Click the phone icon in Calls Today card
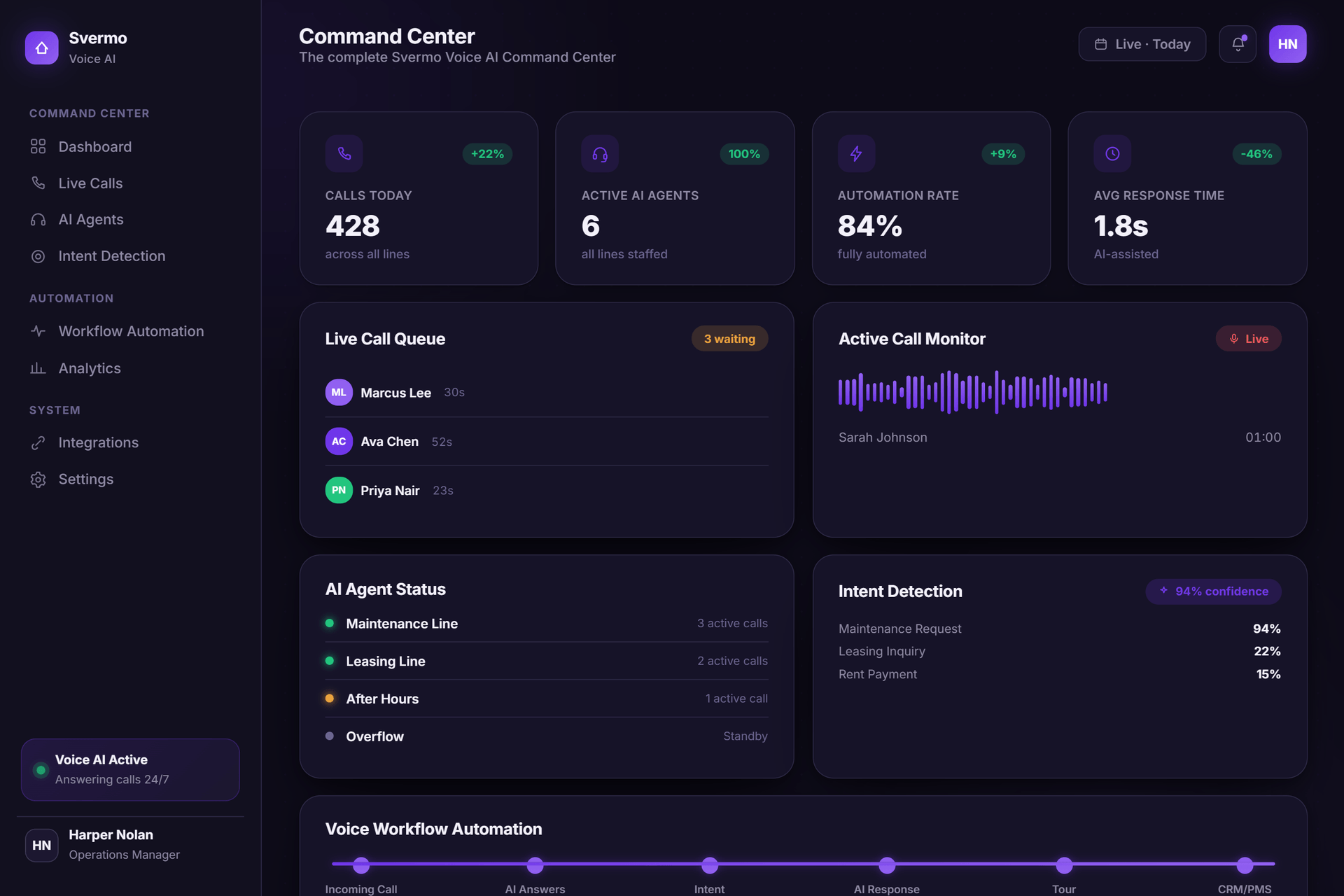 [x=344, y=153]
